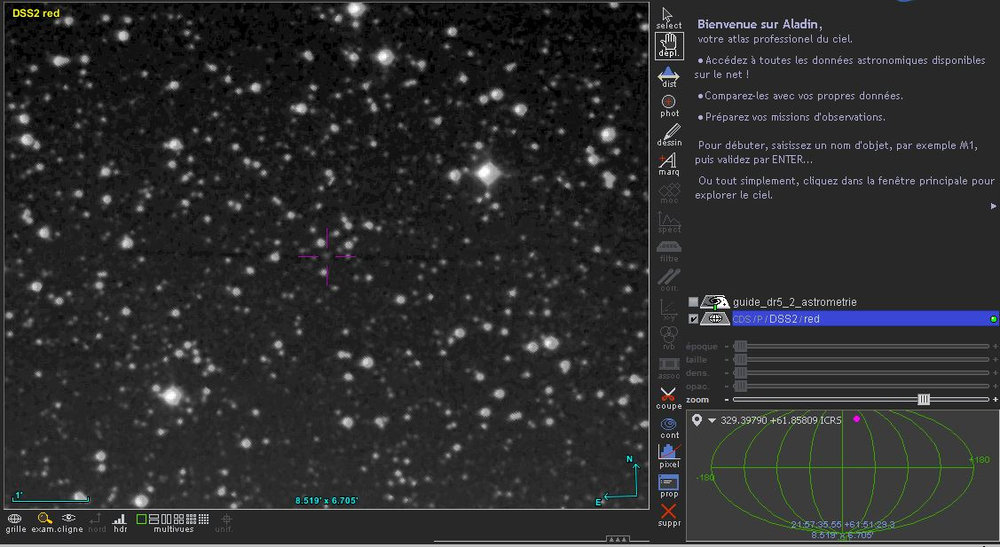This screenshot has height=547, width=1000.
Task: Open the 'cont' contour tool
Action: click(x=668, y=428)
